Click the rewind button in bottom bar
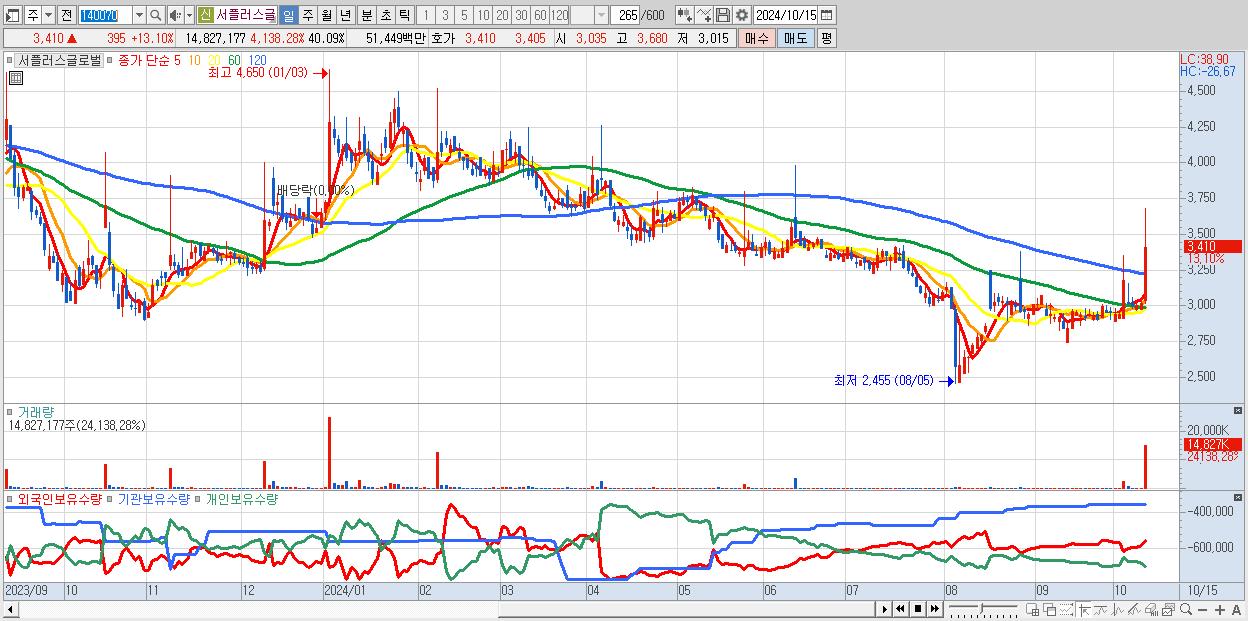The image size is (1248, 621). coord(901,609)
